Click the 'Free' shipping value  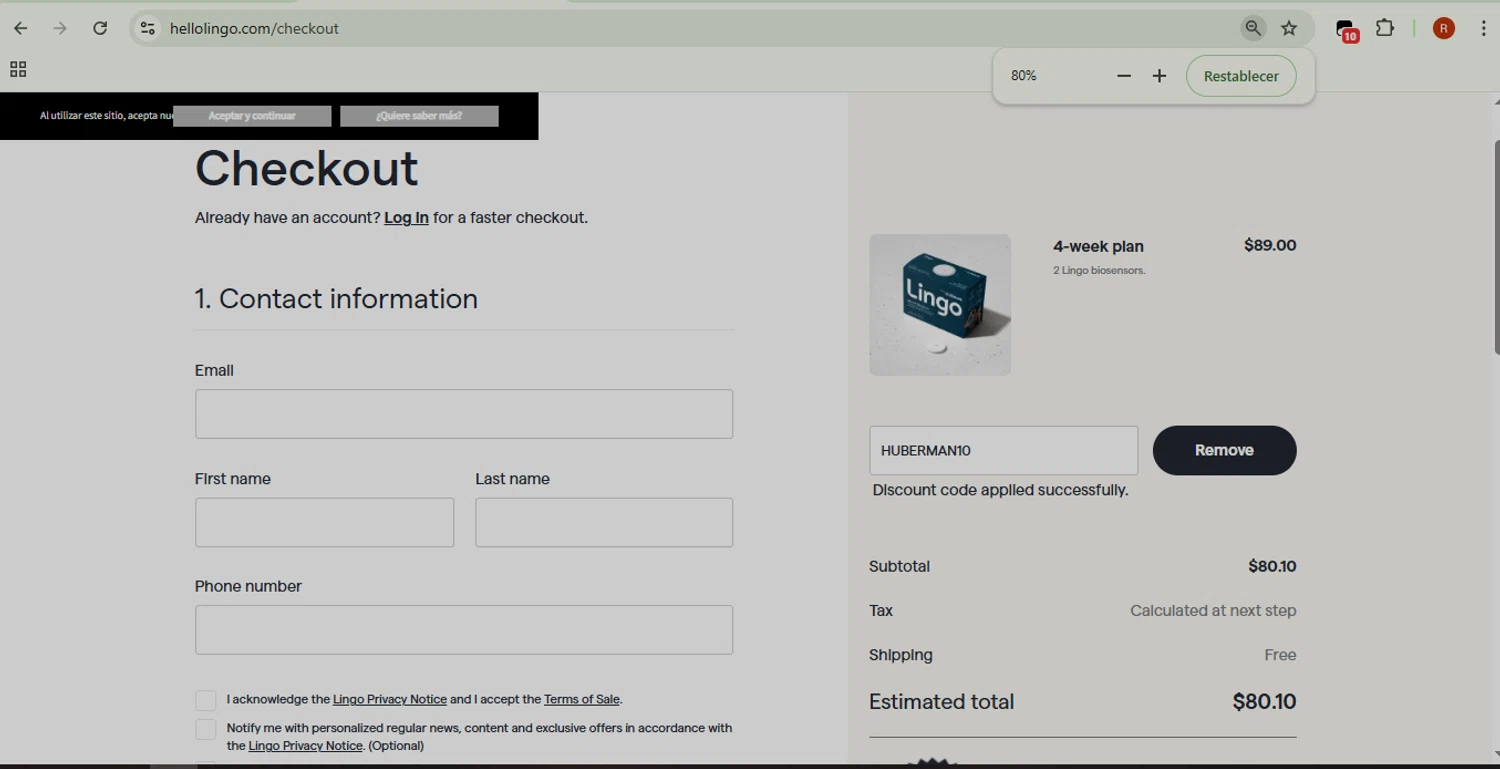click(x=1280, y=655)
